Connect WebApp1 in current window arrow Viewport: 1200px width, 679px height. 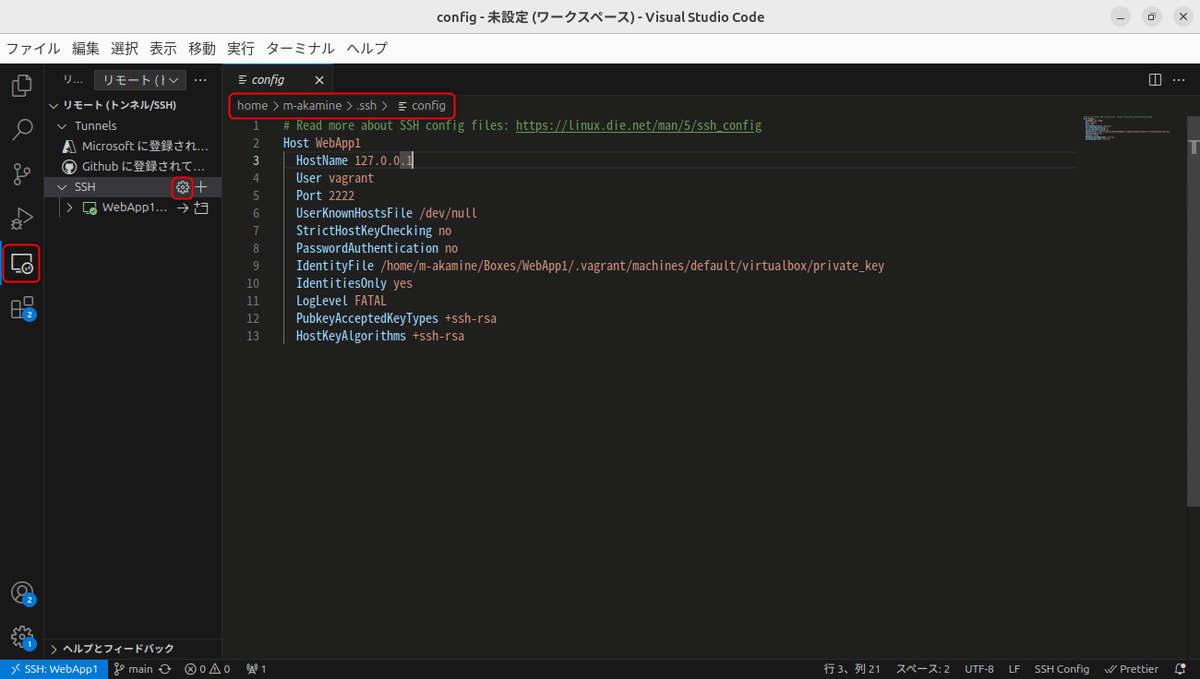click(x=183, y=208)
